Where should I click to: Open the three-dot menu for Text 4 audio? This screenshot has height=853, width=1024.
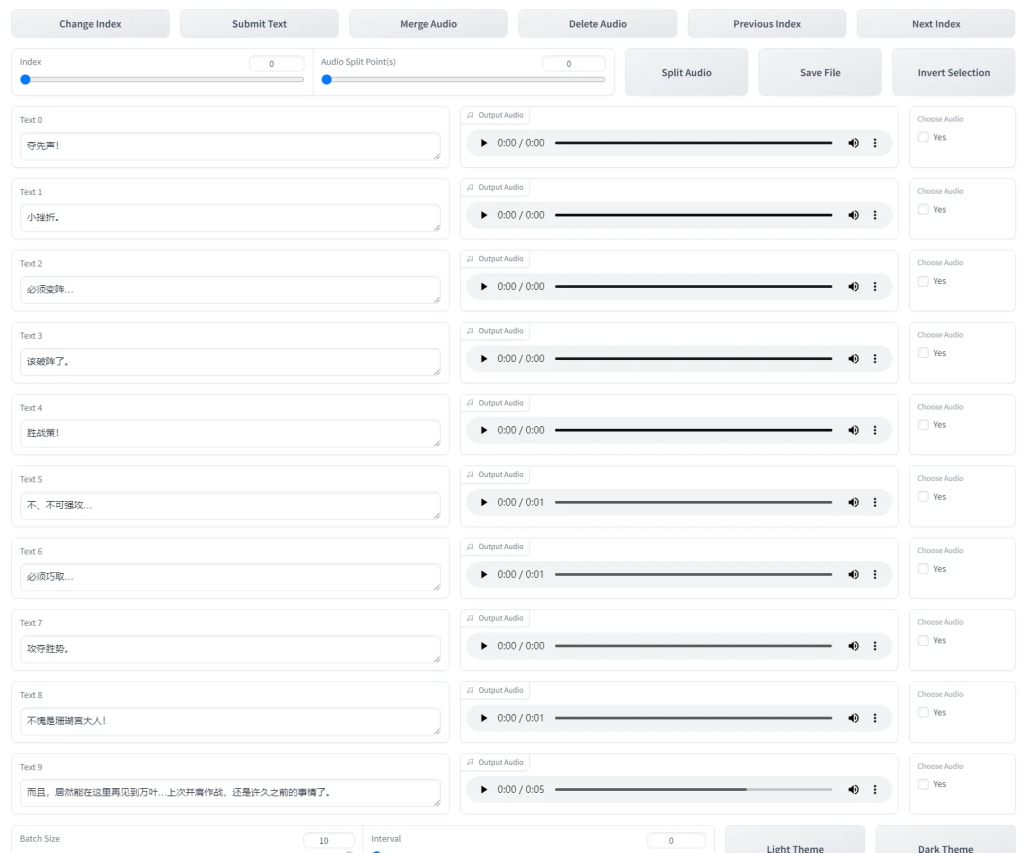(875, 430)
